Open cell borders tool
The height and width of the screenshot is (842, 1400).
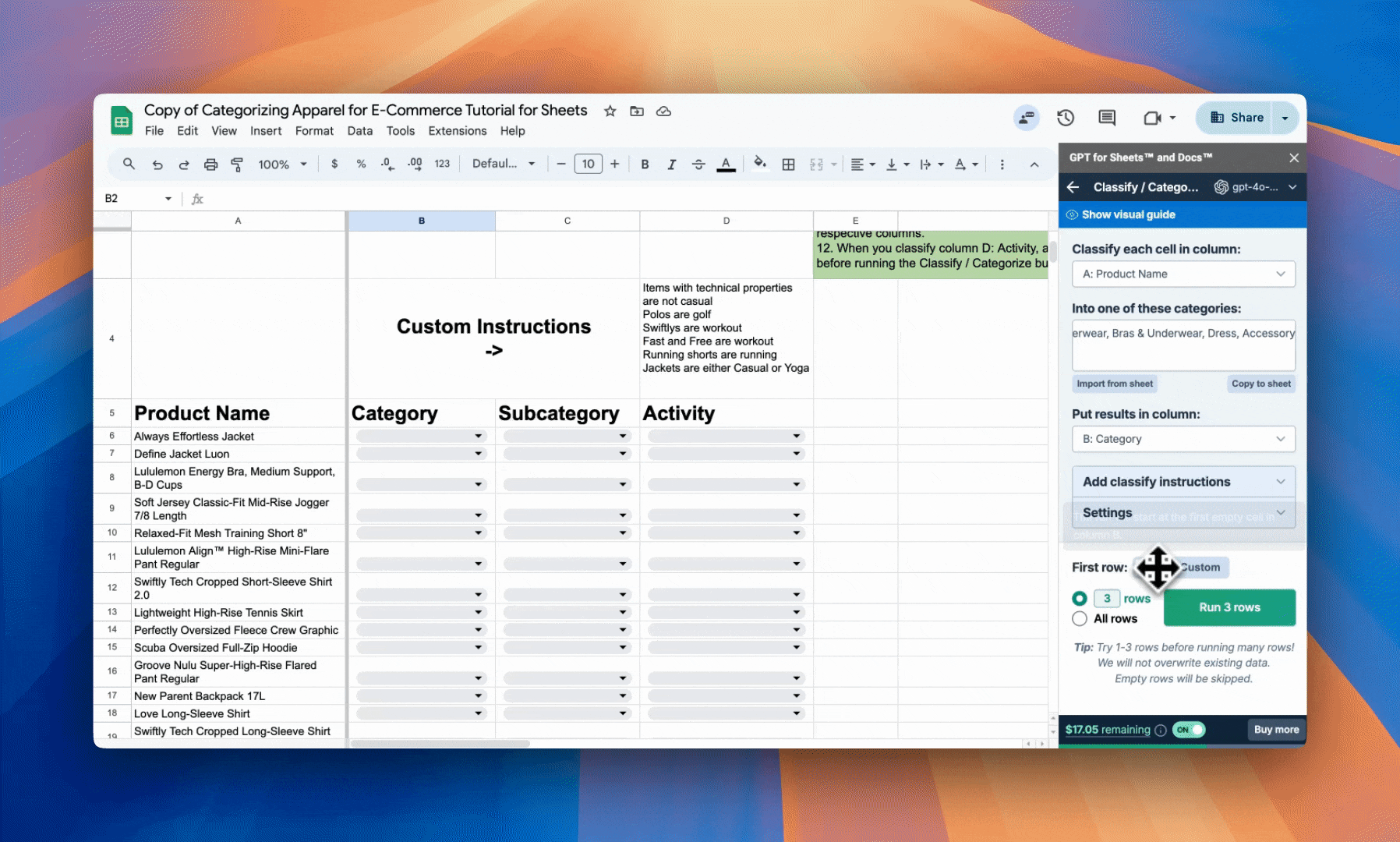[788, 164]
